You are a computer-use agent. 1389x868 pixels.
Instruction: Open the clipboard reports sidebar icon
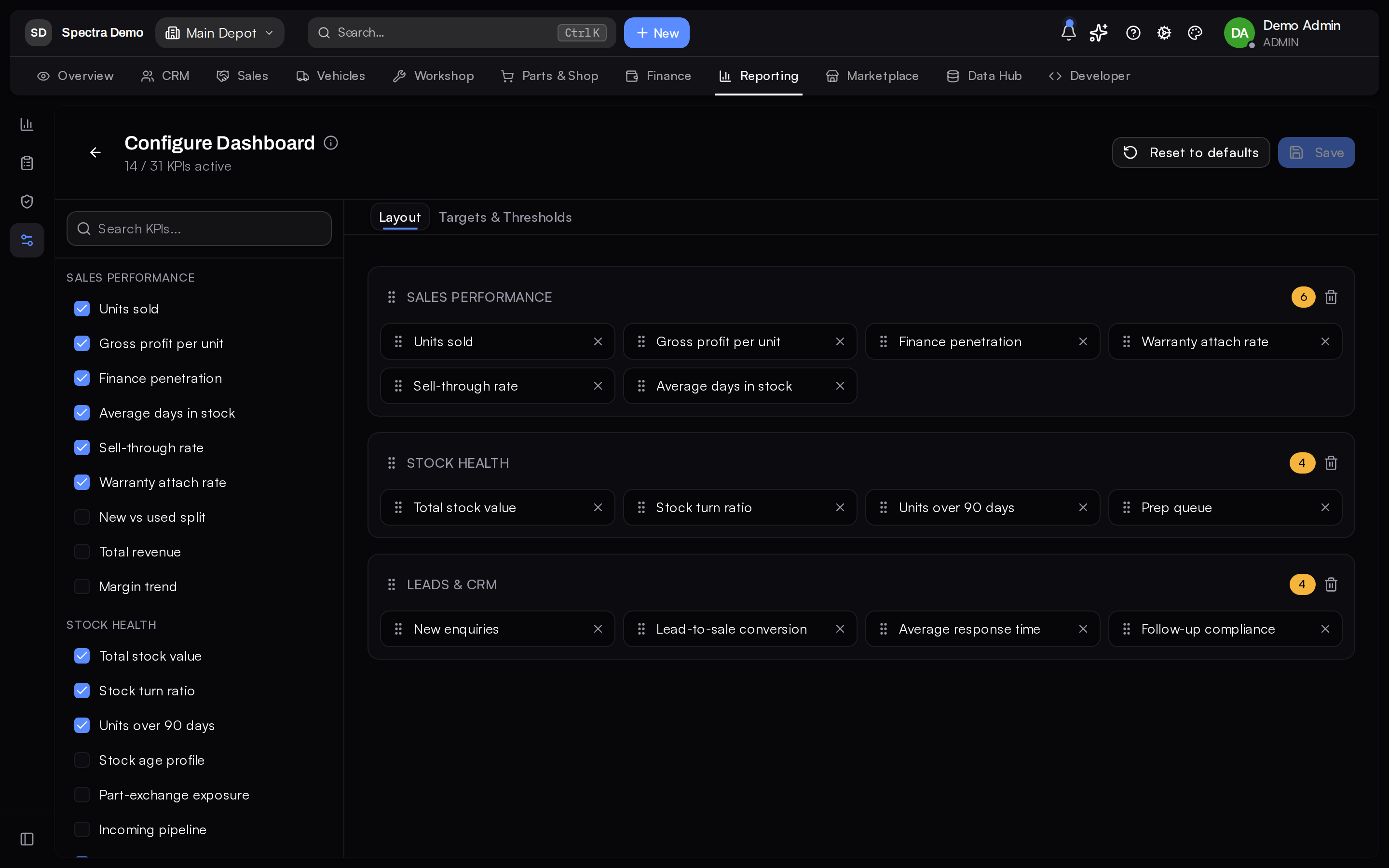tap(27, 163)
